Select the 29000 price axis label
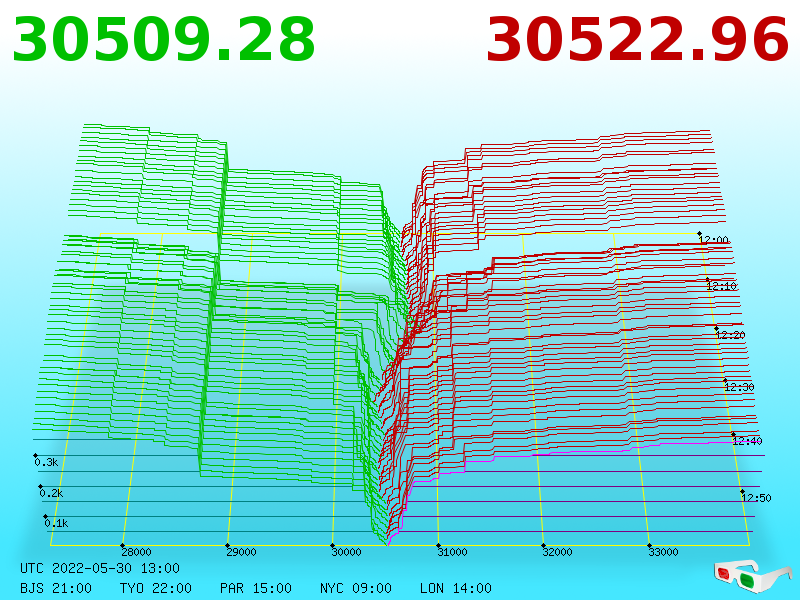Image resolution: width=800 pixels, height=600 pixels. [241, 552]
